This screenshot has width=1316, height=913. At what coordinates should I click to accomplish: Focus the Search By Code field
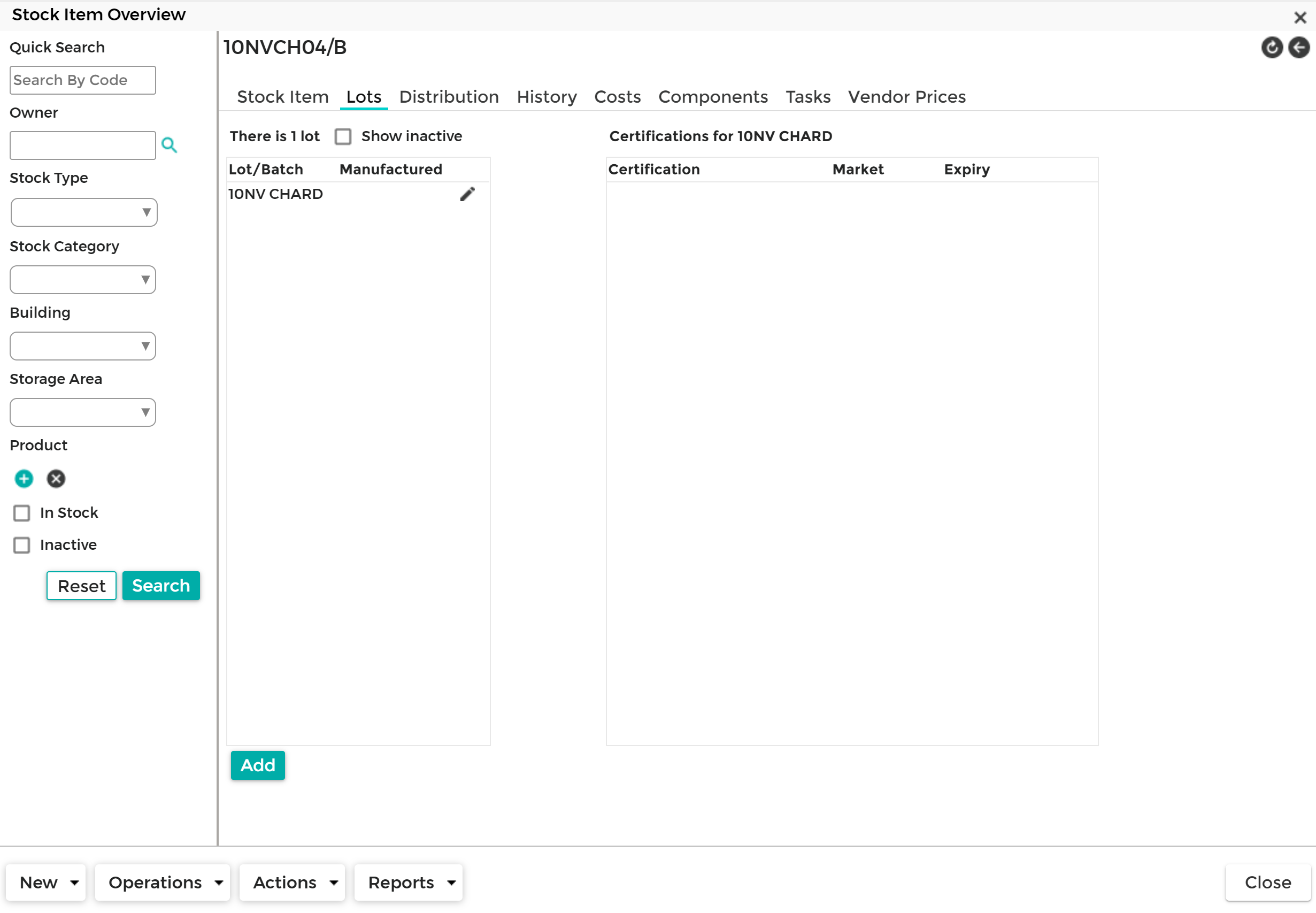coord(83,80)
